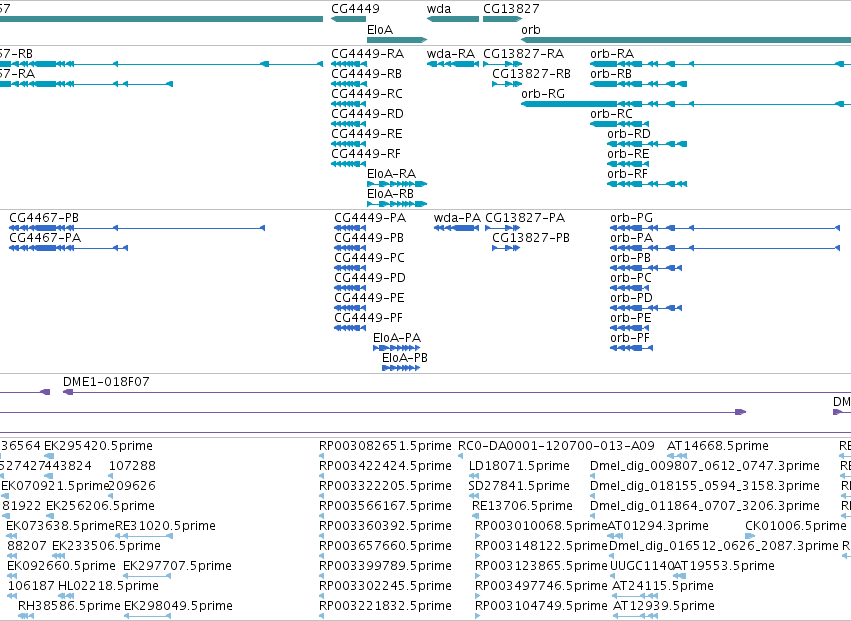
Task: Select the RP003082651.5prime EST label
Action: pyautogui.click(x=385, y=446)
